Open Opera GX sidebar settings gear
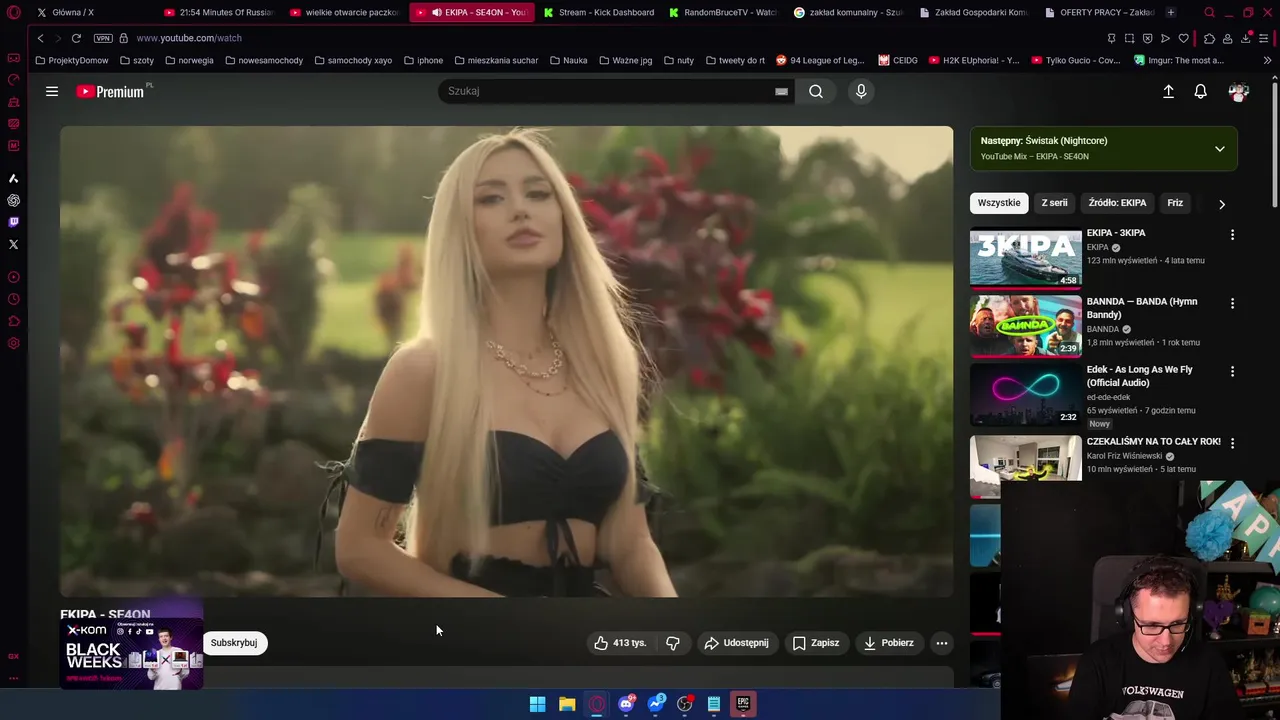1280x720 pixels. [x=13, y=343]
